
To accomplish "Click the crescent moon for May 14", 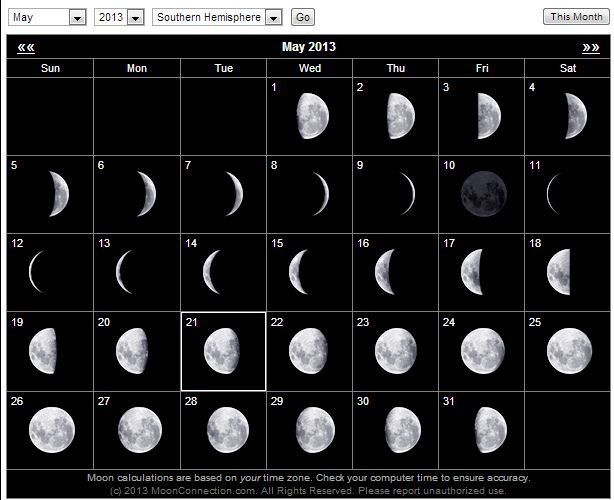I will tap(212, 272).
